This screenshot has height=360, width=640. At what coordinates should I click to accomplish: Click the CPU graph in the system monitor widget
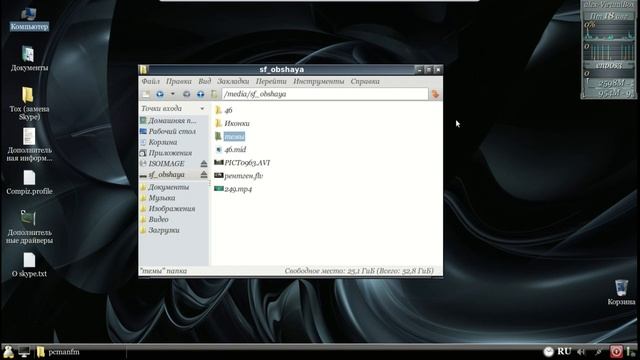pos(609,31)
